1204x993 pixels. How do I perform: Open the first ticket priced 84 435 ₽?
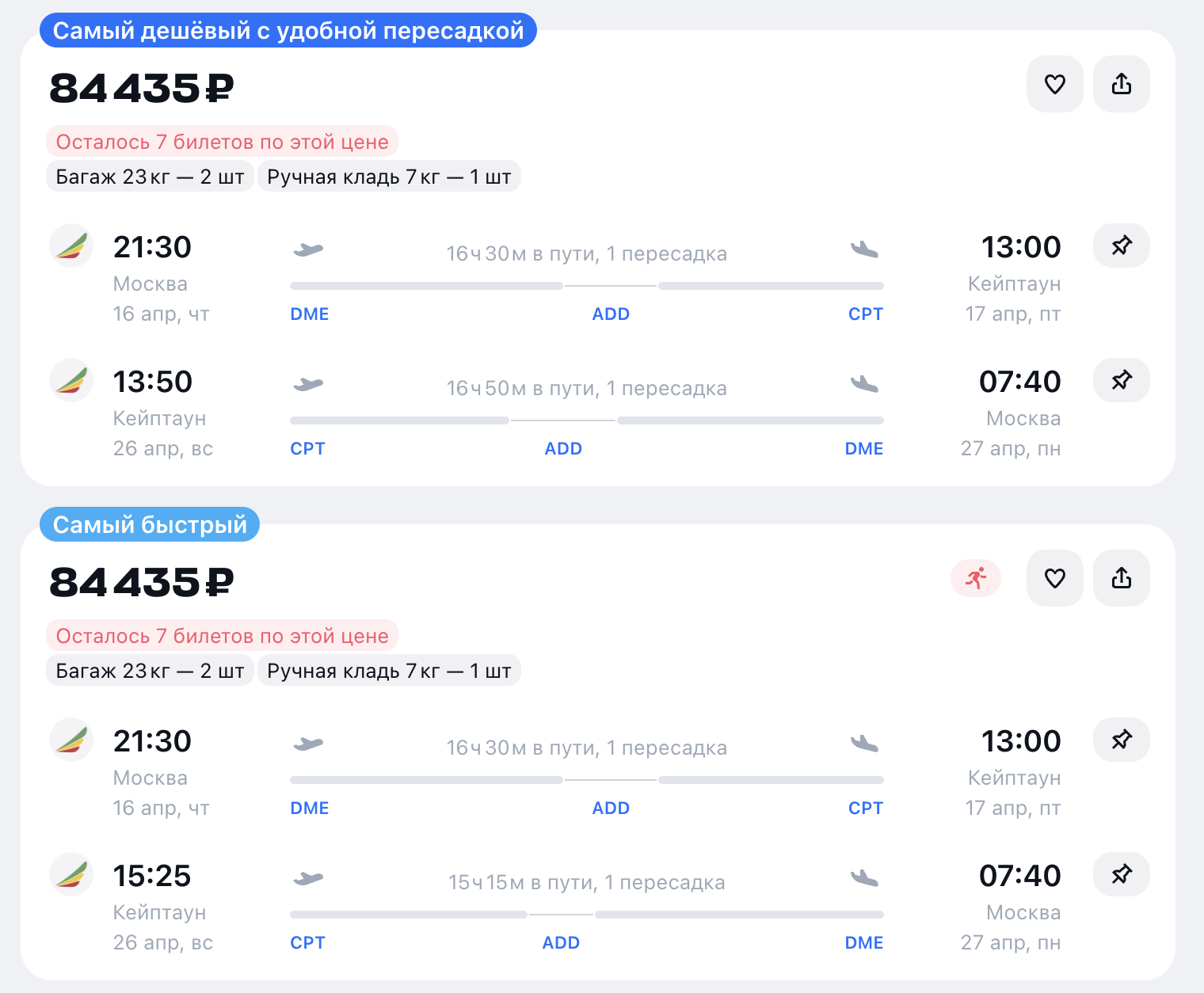tap(141, 88)
